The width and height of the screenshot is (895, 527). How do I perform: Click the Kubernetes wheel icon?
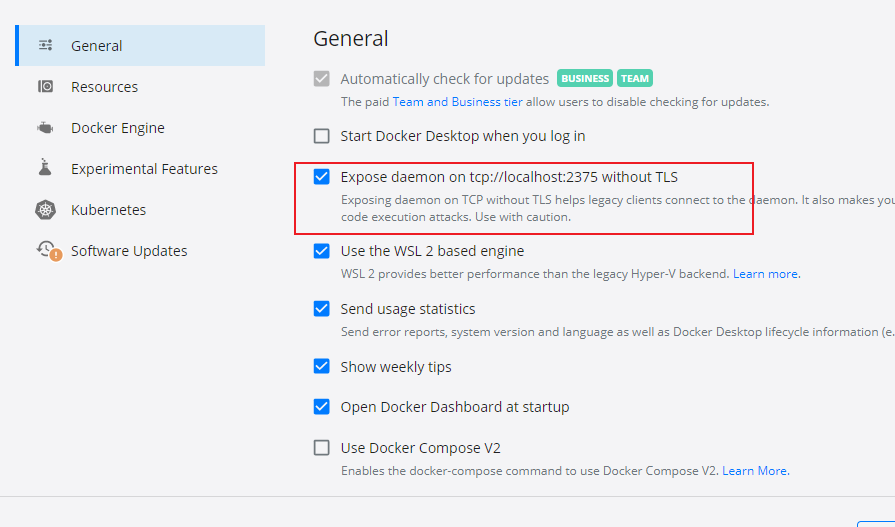point(46,210)
